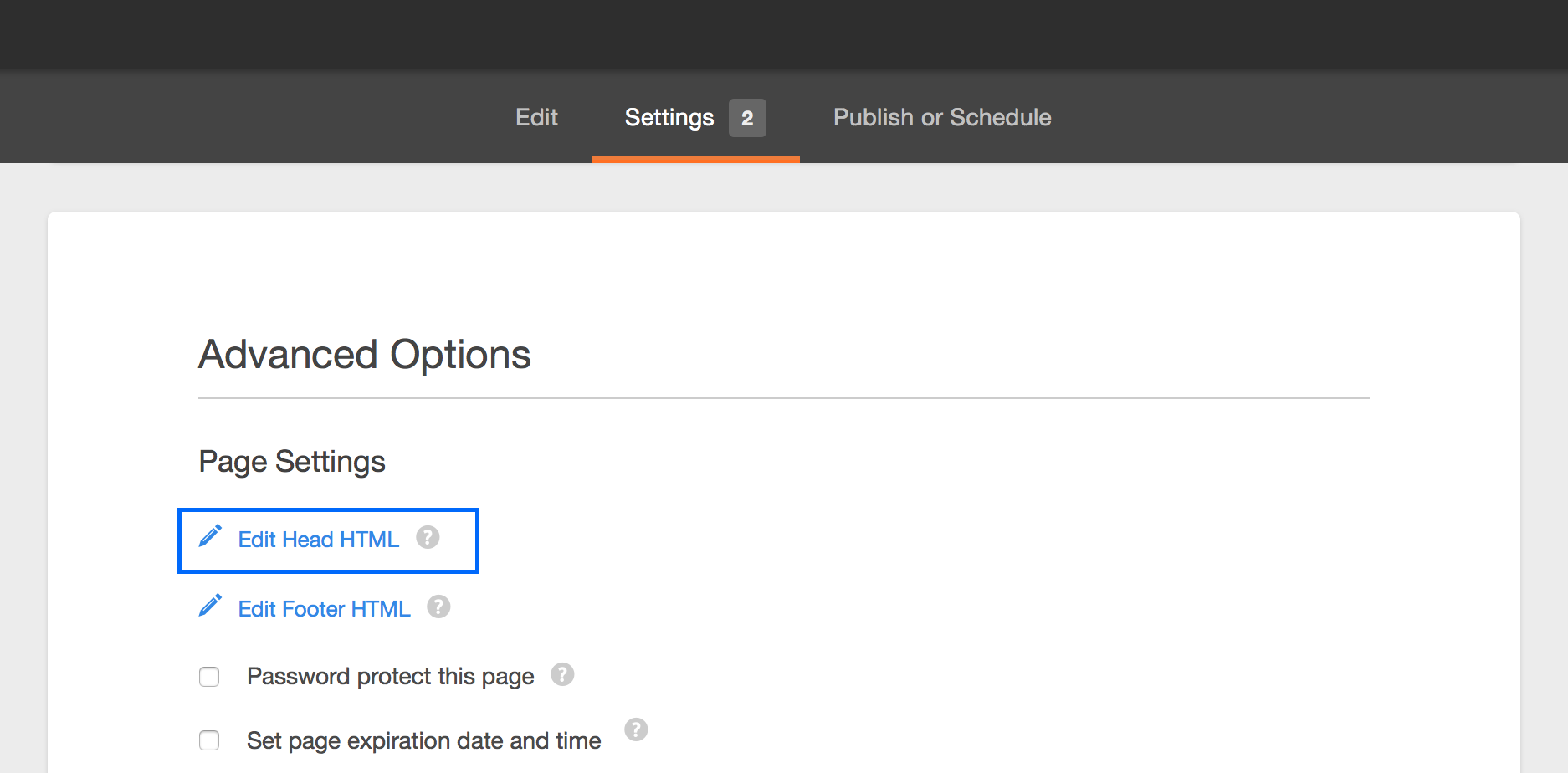Click the Page Settings subheading
This screenshot has height=773, width=1568.
(x=292, y=462)
